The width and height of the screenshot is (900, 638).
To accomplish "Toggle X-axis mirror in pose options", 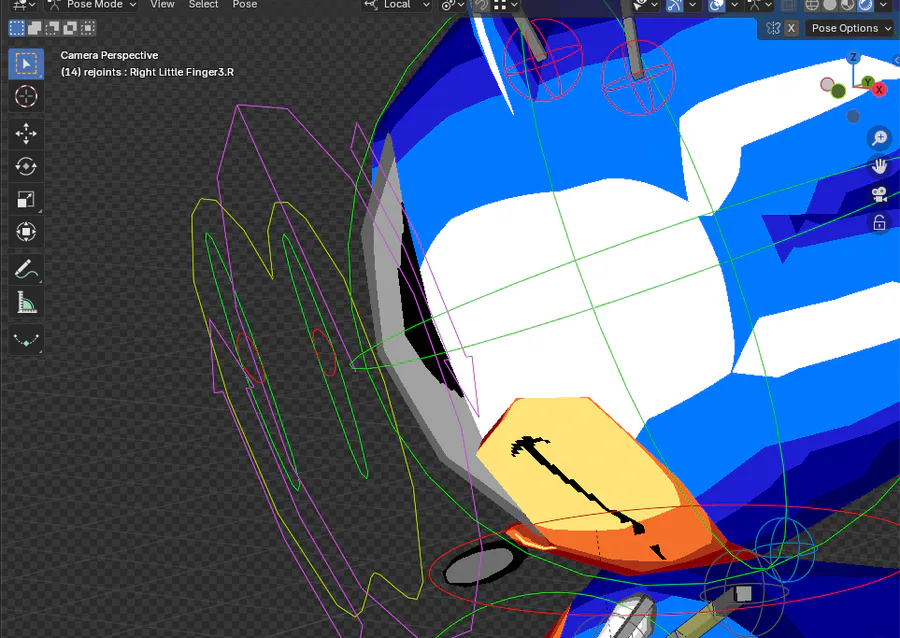I will (x=792, y=28).
